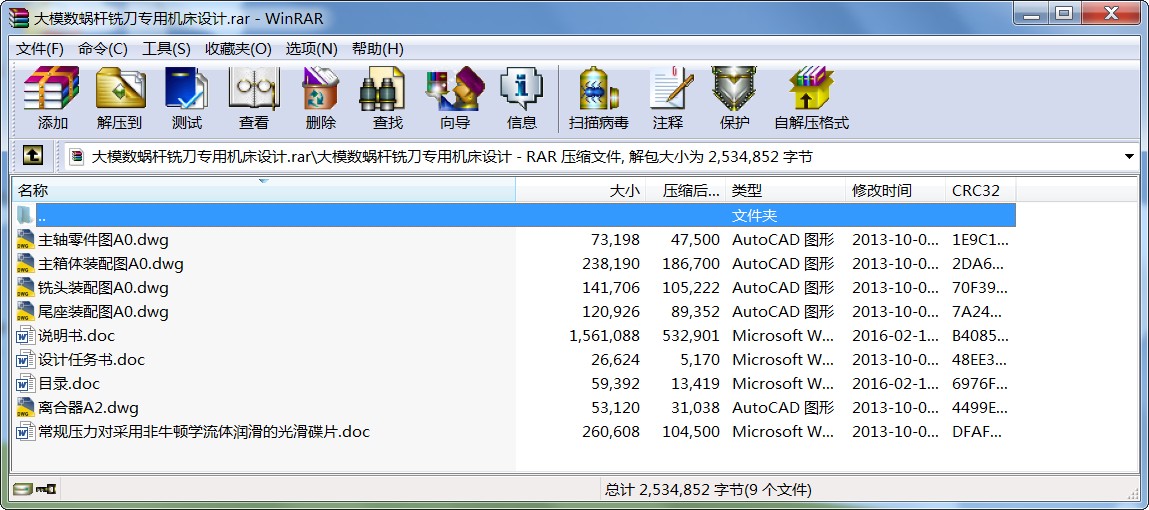This screenshot has width=1149, height=510.
Task: Sort files by 名称 column header
Action: point(33,190)
